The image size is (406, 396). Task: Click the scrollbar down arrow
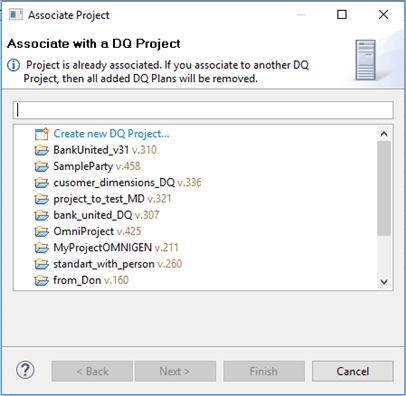coord(384,282)
